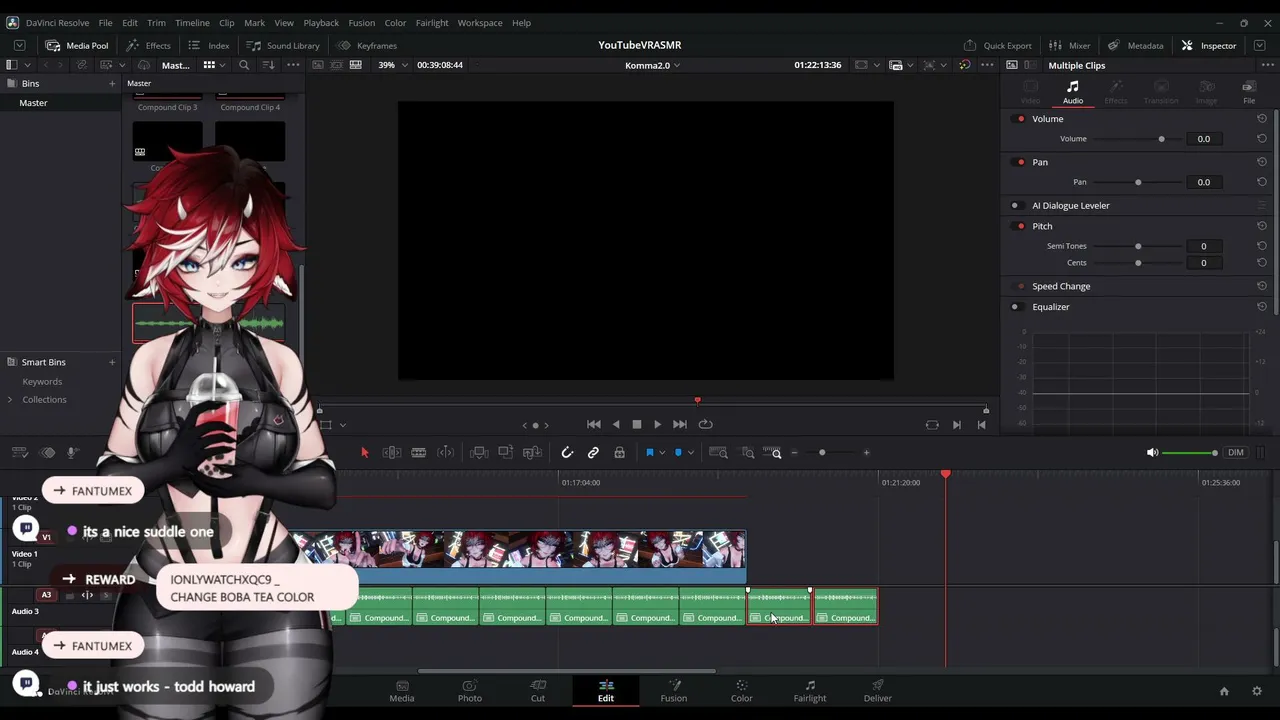Enable the Speed Change section
Screen dimensions: 1280x720
point(1020,286)
